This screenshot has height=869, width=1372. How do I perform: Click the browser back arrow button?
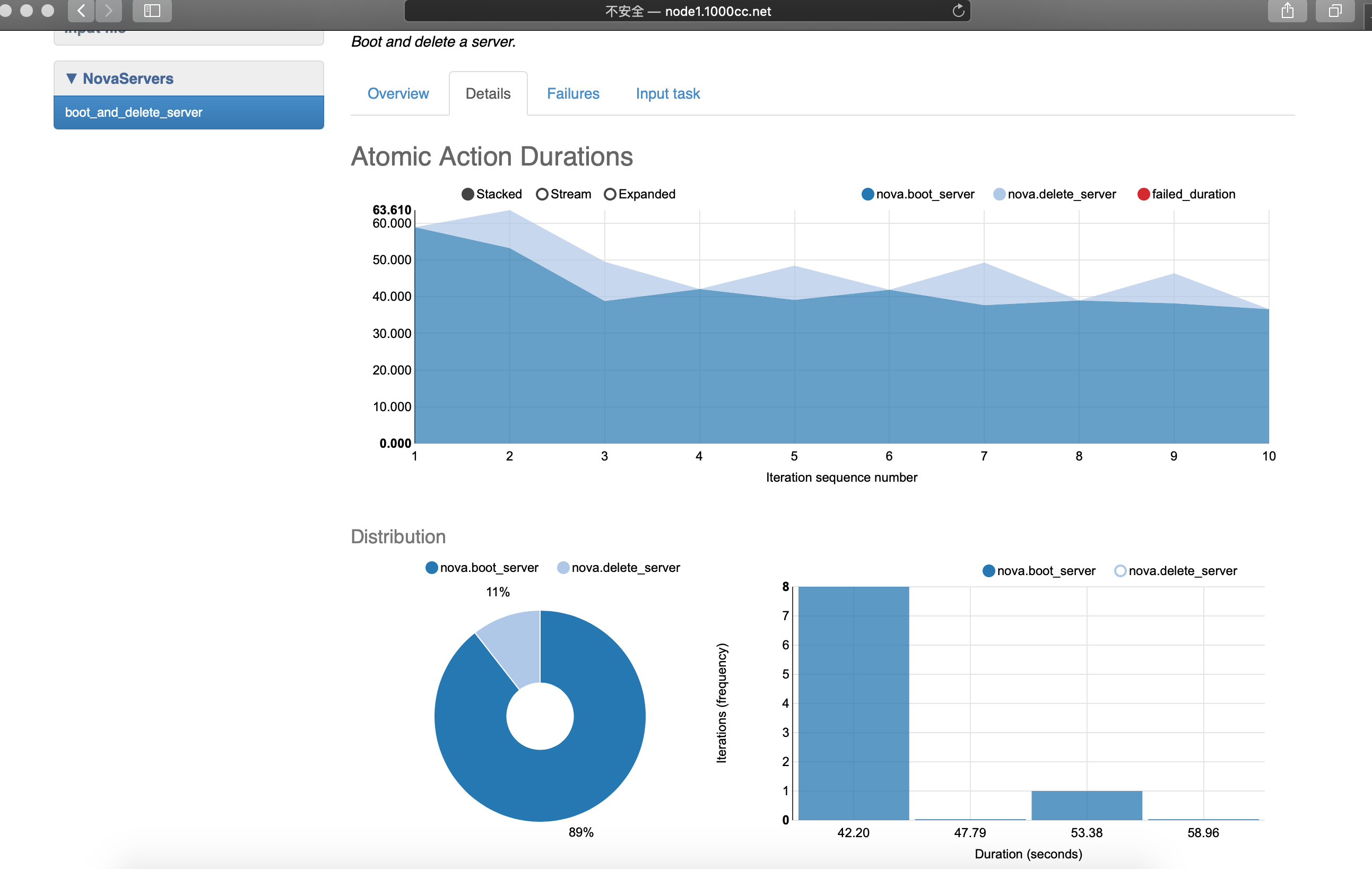pyautogui.click(x=81, y=10)
